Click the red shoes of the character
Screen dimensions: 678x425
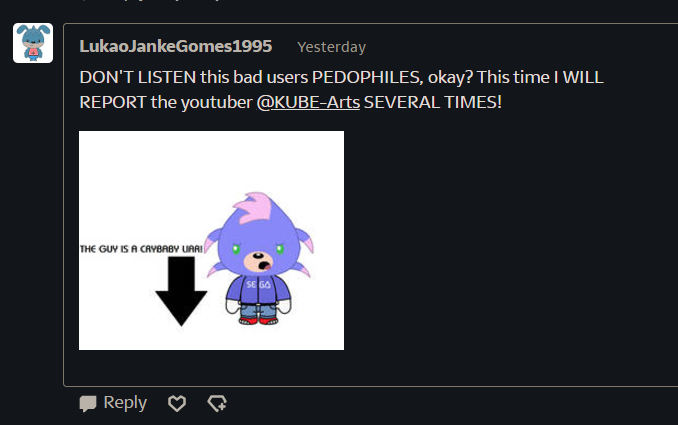[259, 321]
